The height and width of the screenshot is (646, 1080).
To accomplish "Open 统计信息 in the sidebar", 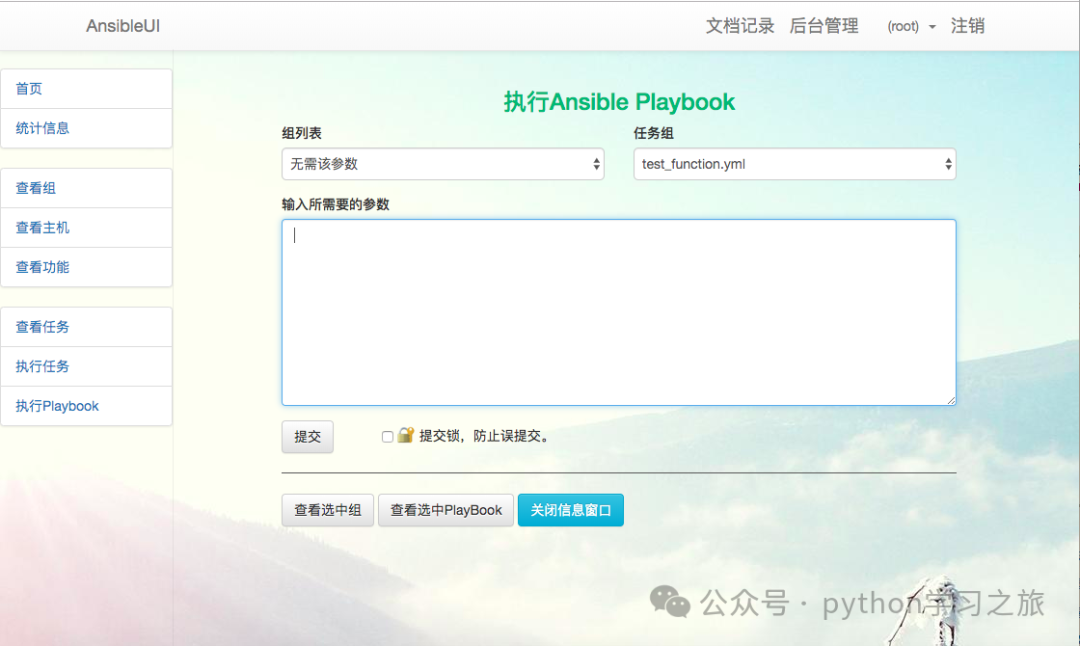I will pyautogui.click(x=86, y=128).
